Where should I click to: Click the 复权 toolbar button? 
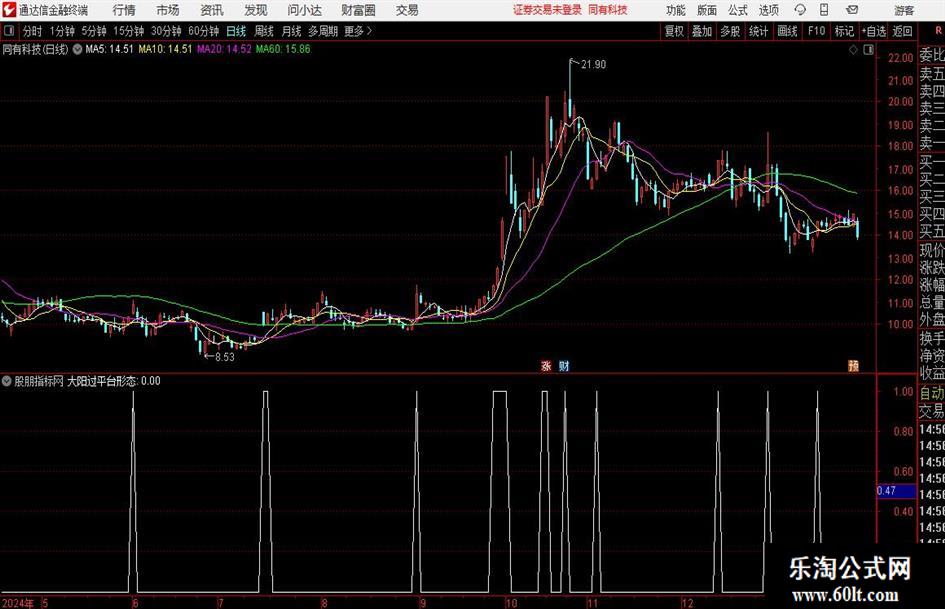[674, 31]
